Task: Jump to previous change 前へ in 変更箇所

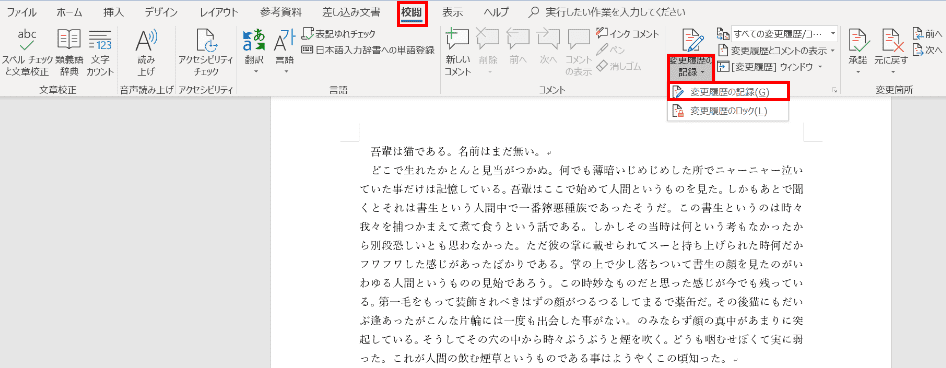Action: pos(927,34)
